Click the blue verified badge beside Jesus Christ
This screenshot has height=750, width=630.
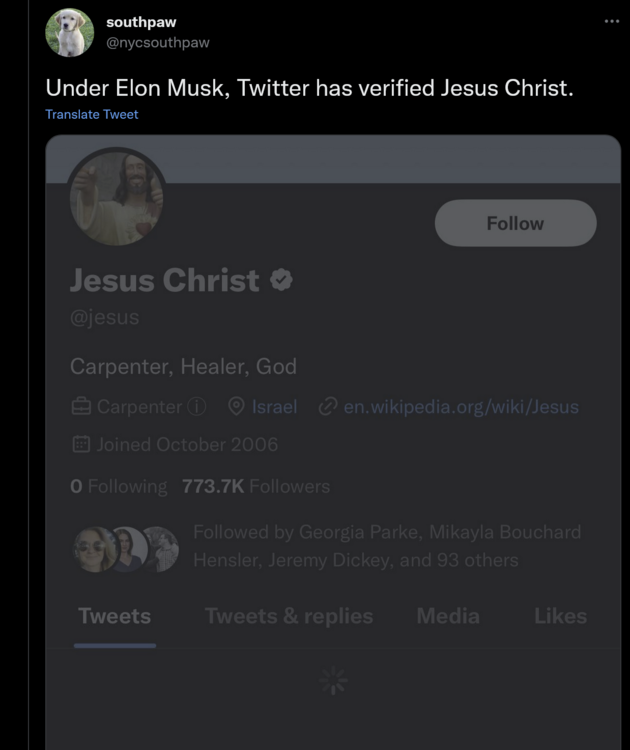281,281
